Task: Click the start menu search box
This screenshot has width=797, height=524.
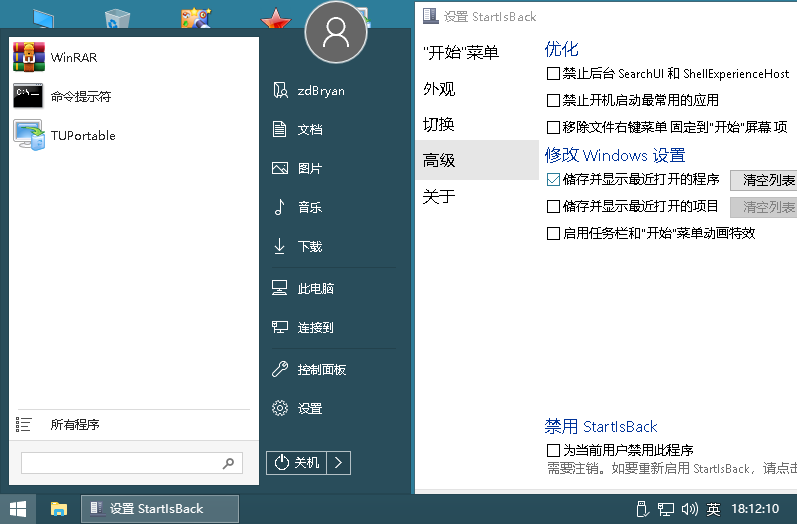Action: (x=120, y=463)
